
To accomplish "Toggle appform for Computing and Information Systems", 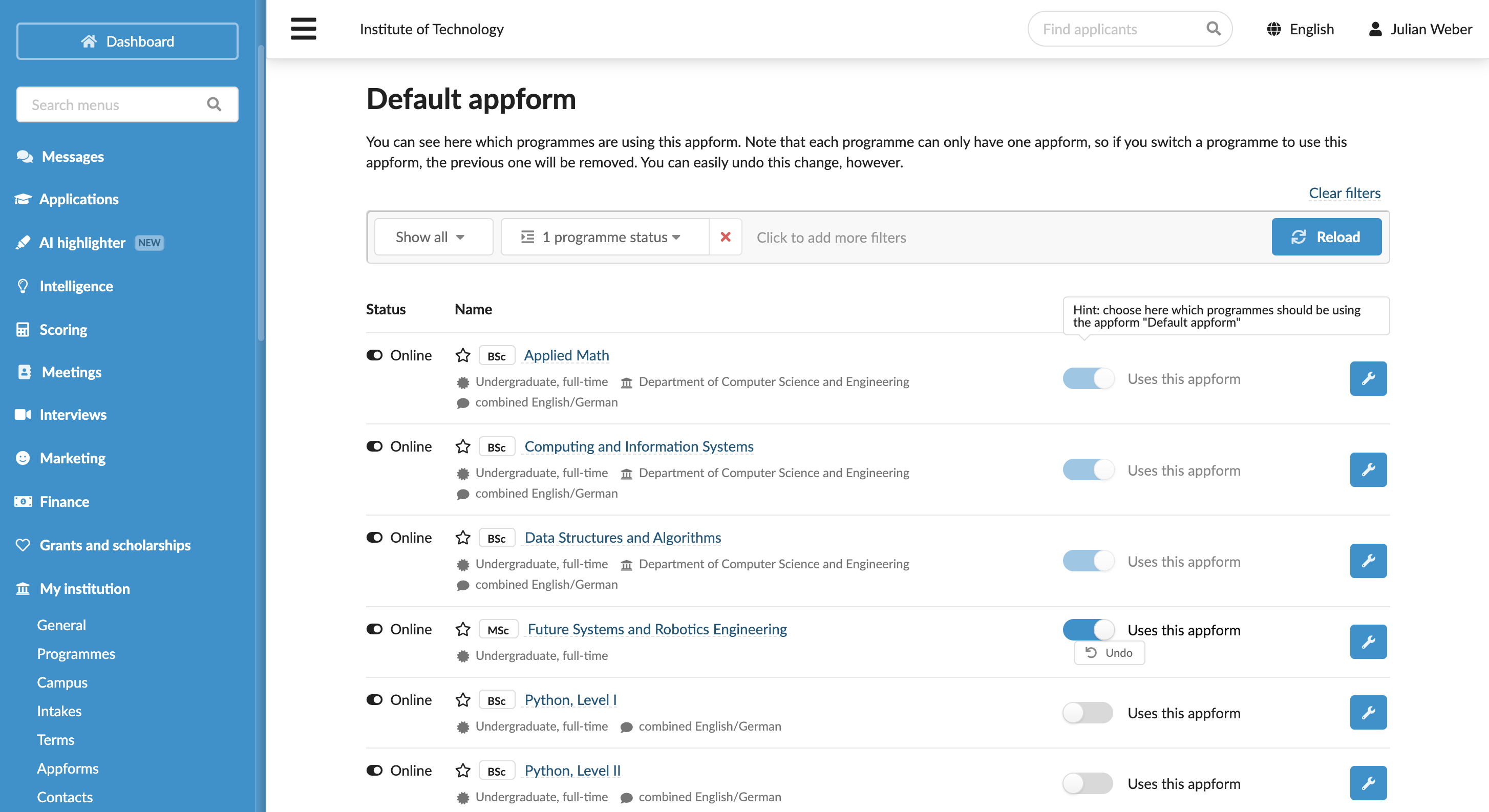I will pos(1088,470).
